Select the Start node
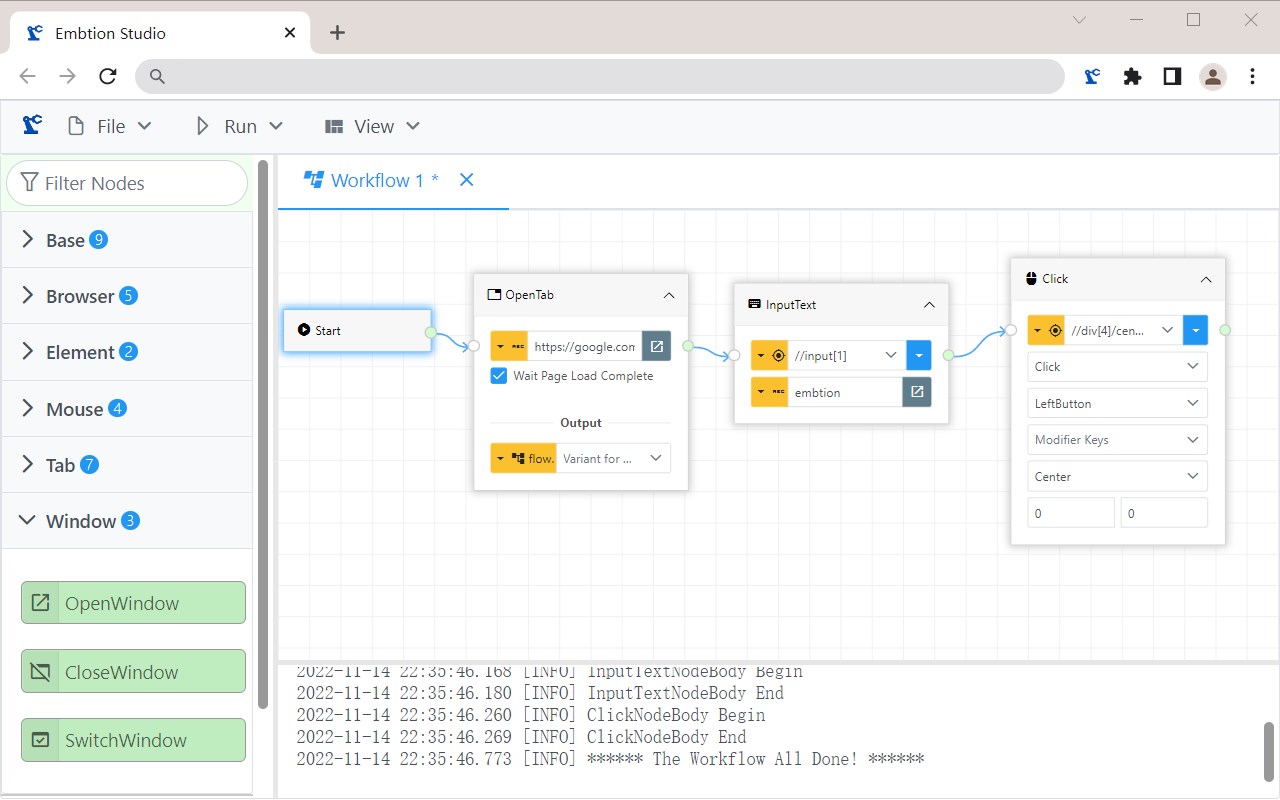Screen dimensions: 1280x800 pos(357,330)
